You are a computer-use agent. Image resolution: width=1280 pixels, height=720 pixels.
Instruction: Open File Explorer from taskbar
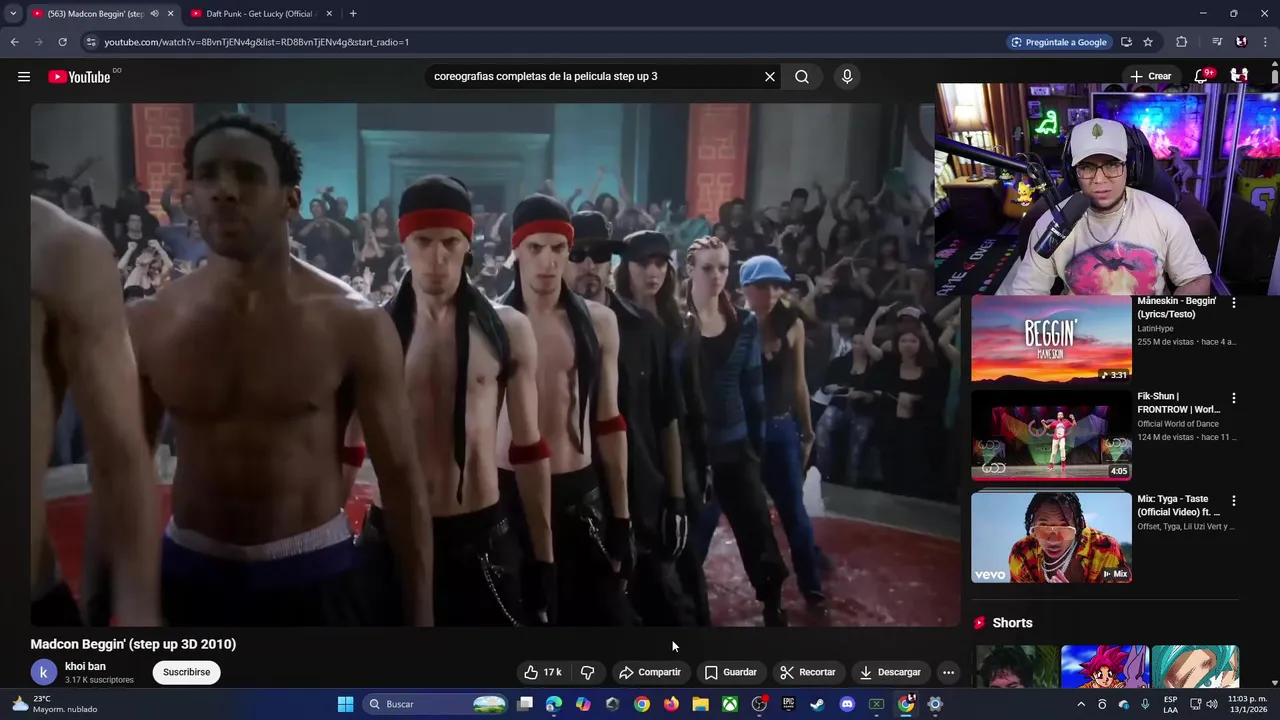701,704
